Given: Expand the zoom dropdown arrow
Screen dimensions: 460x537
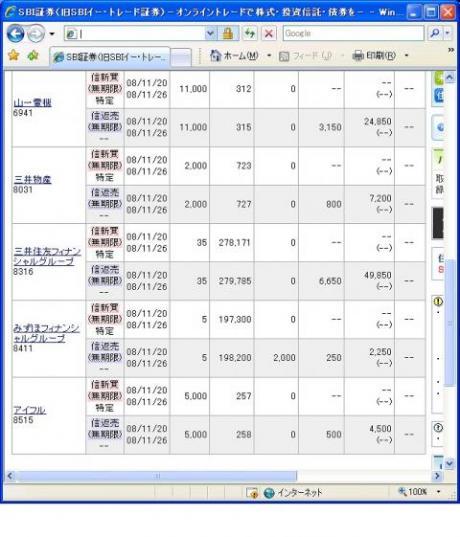Looking at the screenshot, I should (438, 492).
